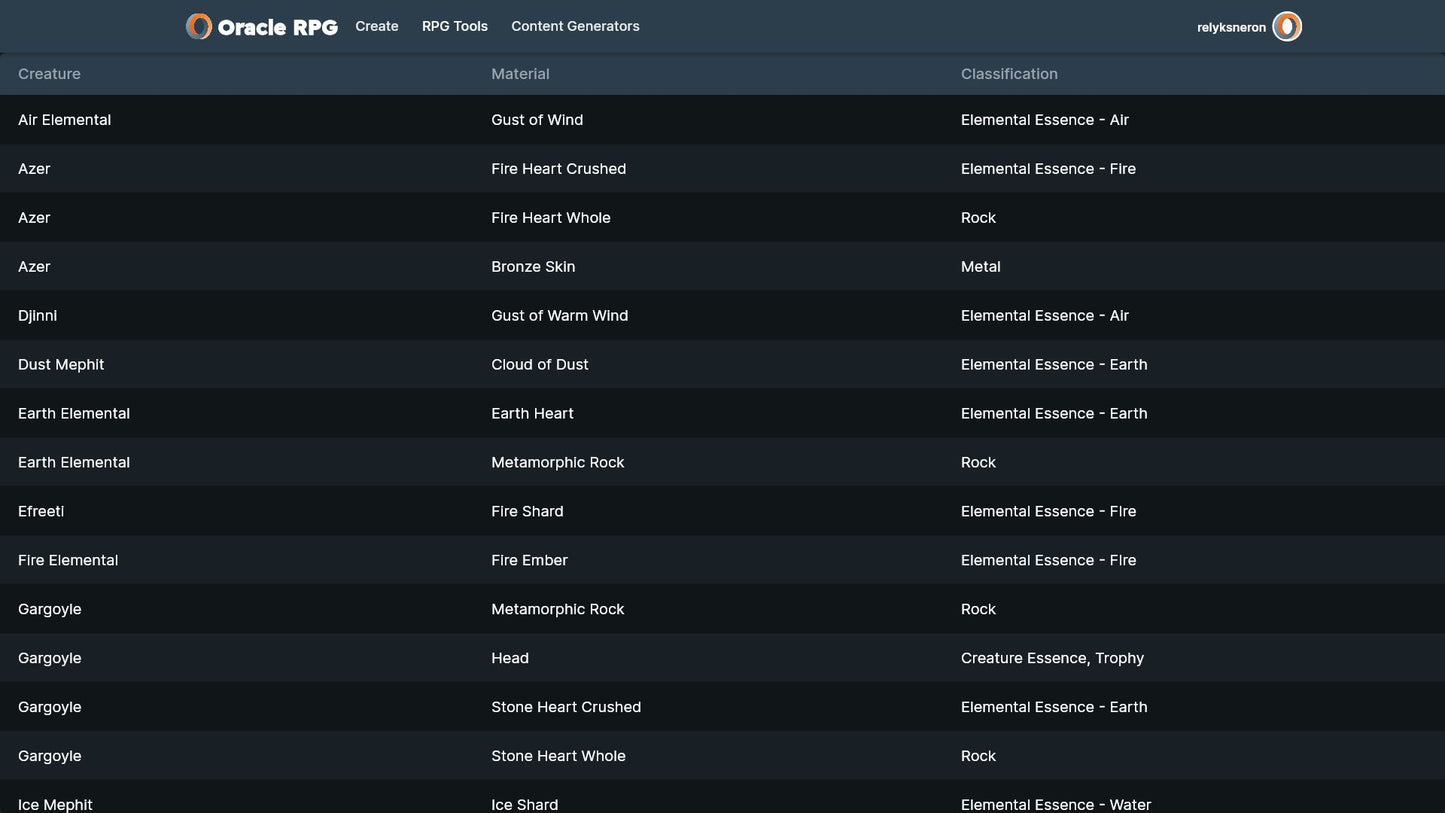Click the Oracle RPG title text
Image resolution: width=1445 pixels, height=813 pixels.
pyautogui.click(x=277, y=28)
